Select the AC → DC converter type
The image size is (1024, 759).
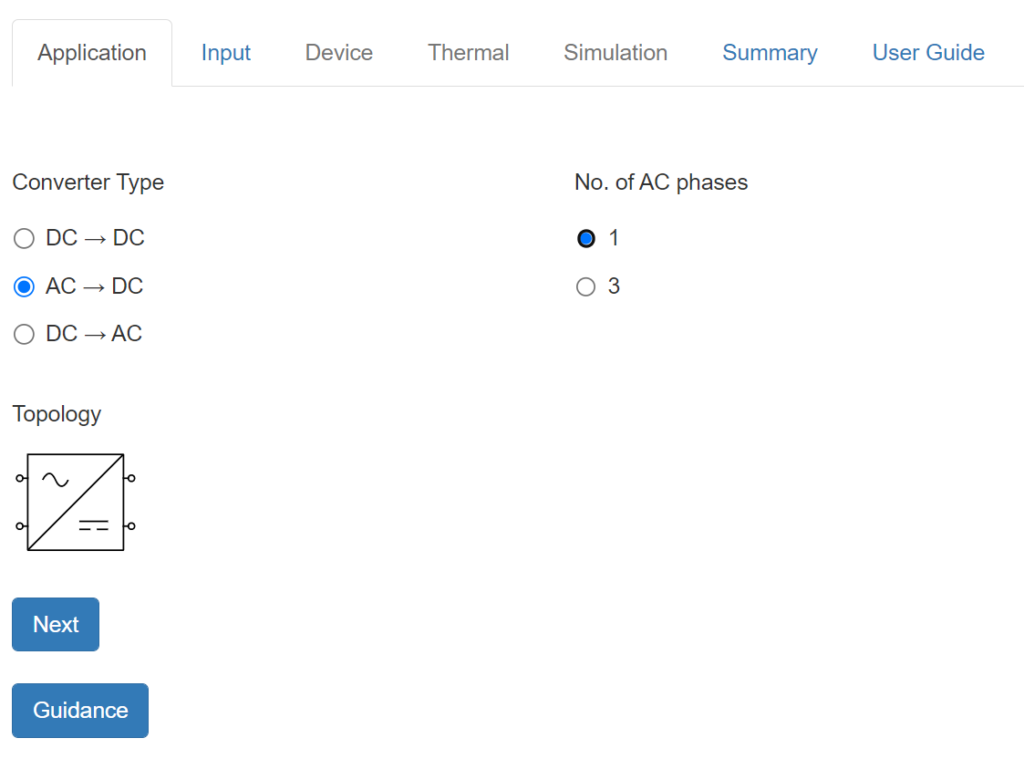point(24,287)
